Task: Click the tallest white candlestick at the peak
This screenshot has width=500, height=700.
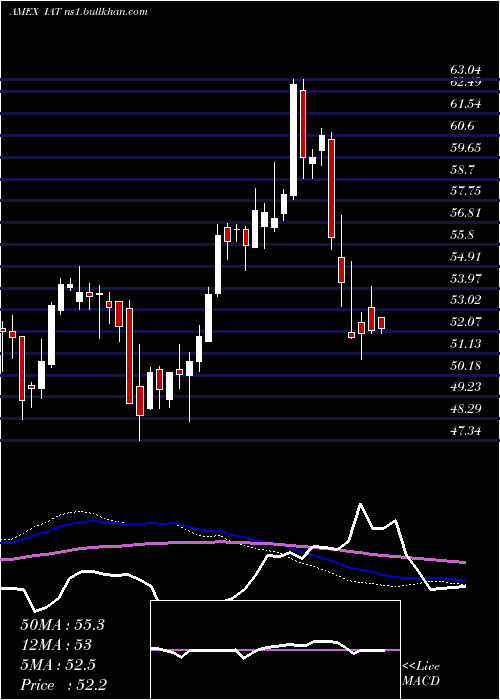Action: [293, 140]
